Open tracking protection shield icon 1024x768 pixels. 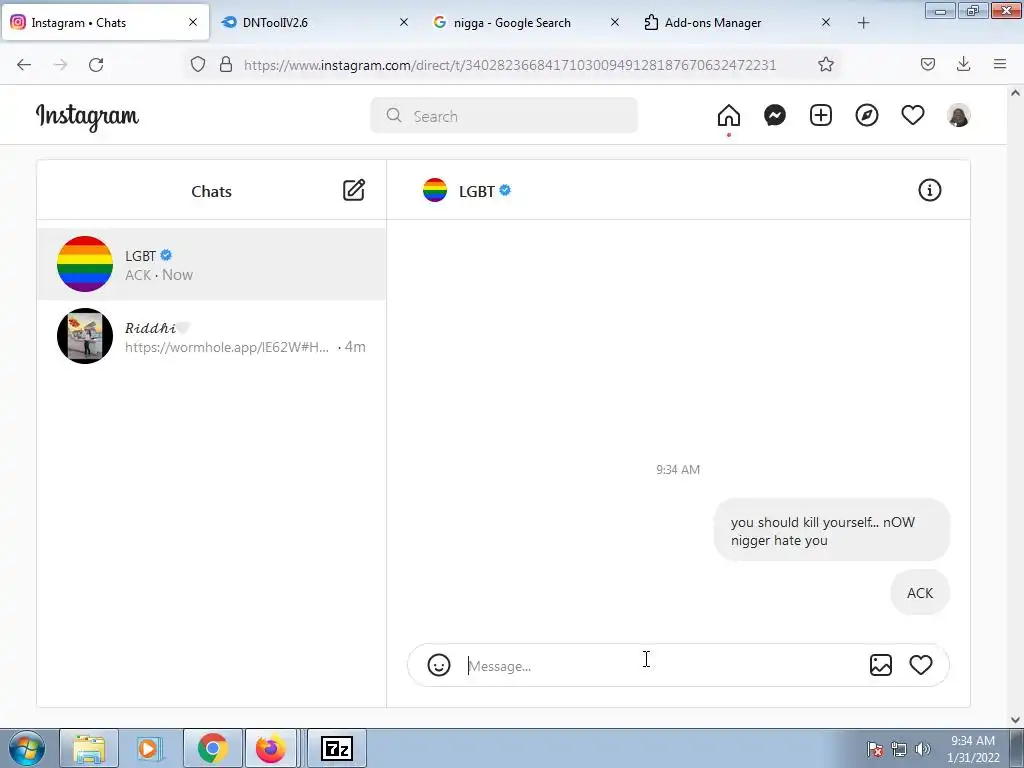click(x=198, y=64)
